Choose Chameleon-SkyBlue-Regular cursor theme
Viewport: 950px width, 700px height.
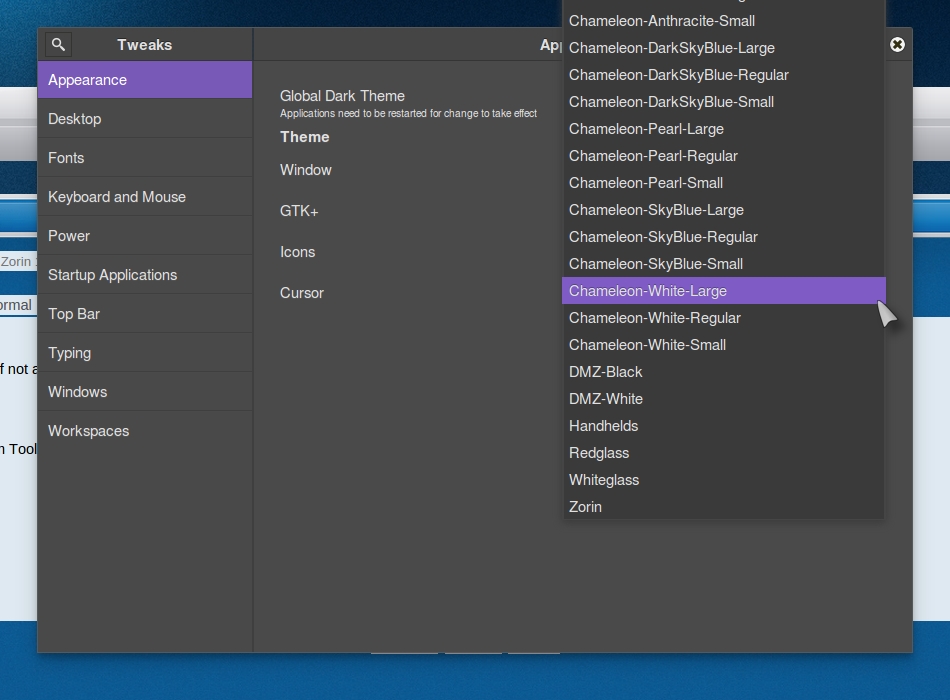click(663, 237)
